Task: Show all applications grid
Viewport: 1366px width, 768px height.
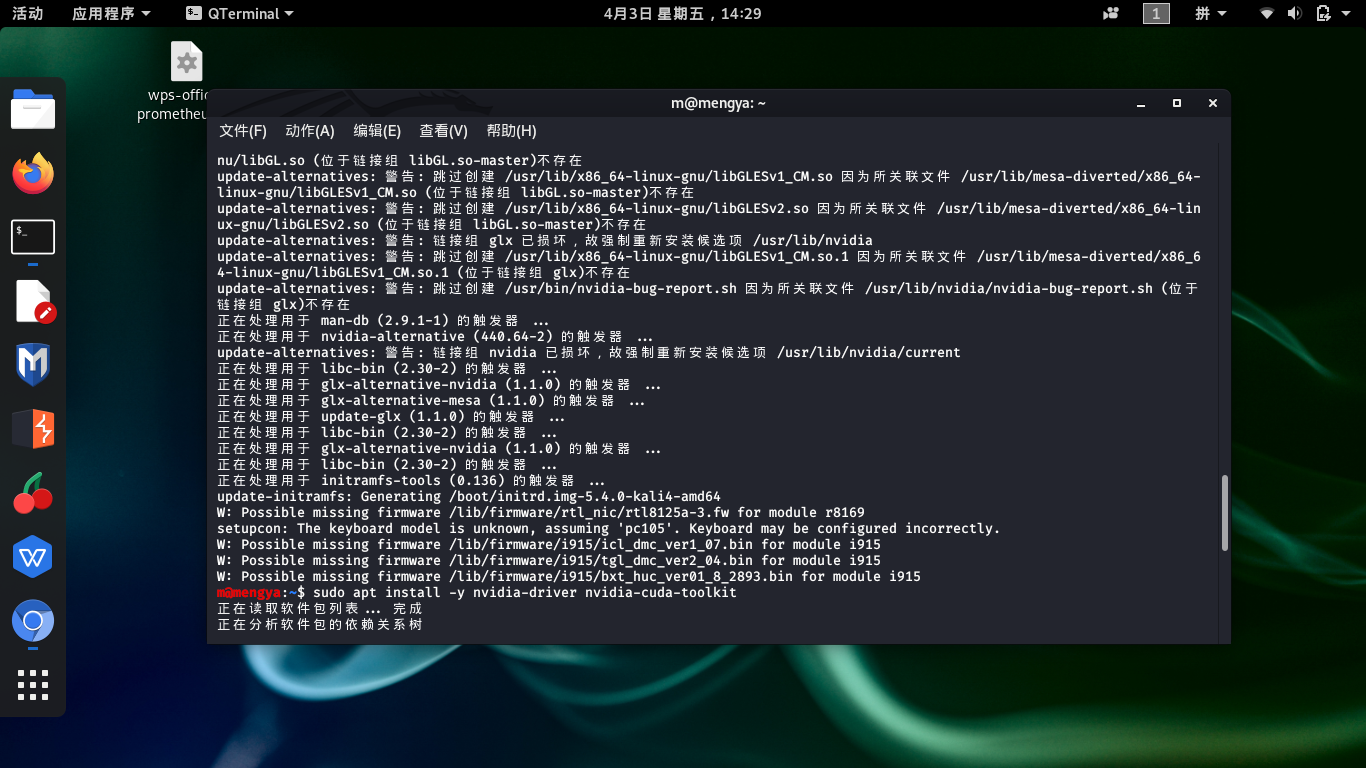Action: point(33,685)
